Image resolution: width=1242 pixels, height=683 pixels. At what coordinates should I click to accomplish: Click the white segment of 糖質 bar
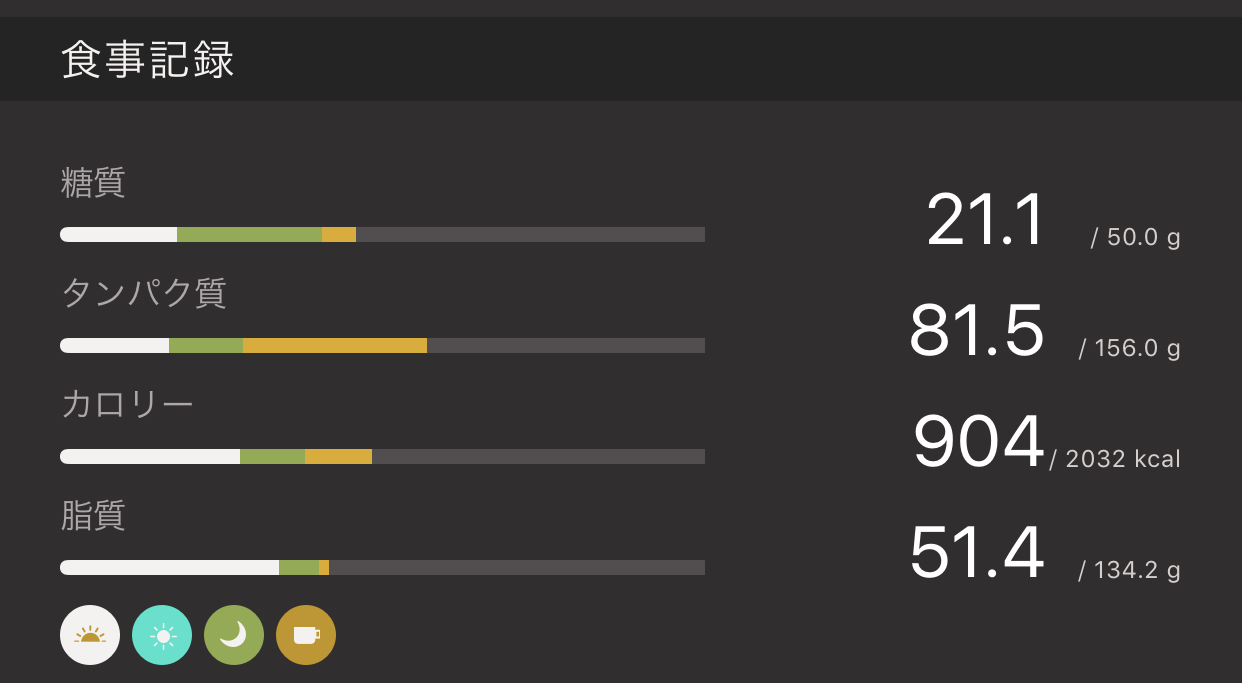click(118, 235)
